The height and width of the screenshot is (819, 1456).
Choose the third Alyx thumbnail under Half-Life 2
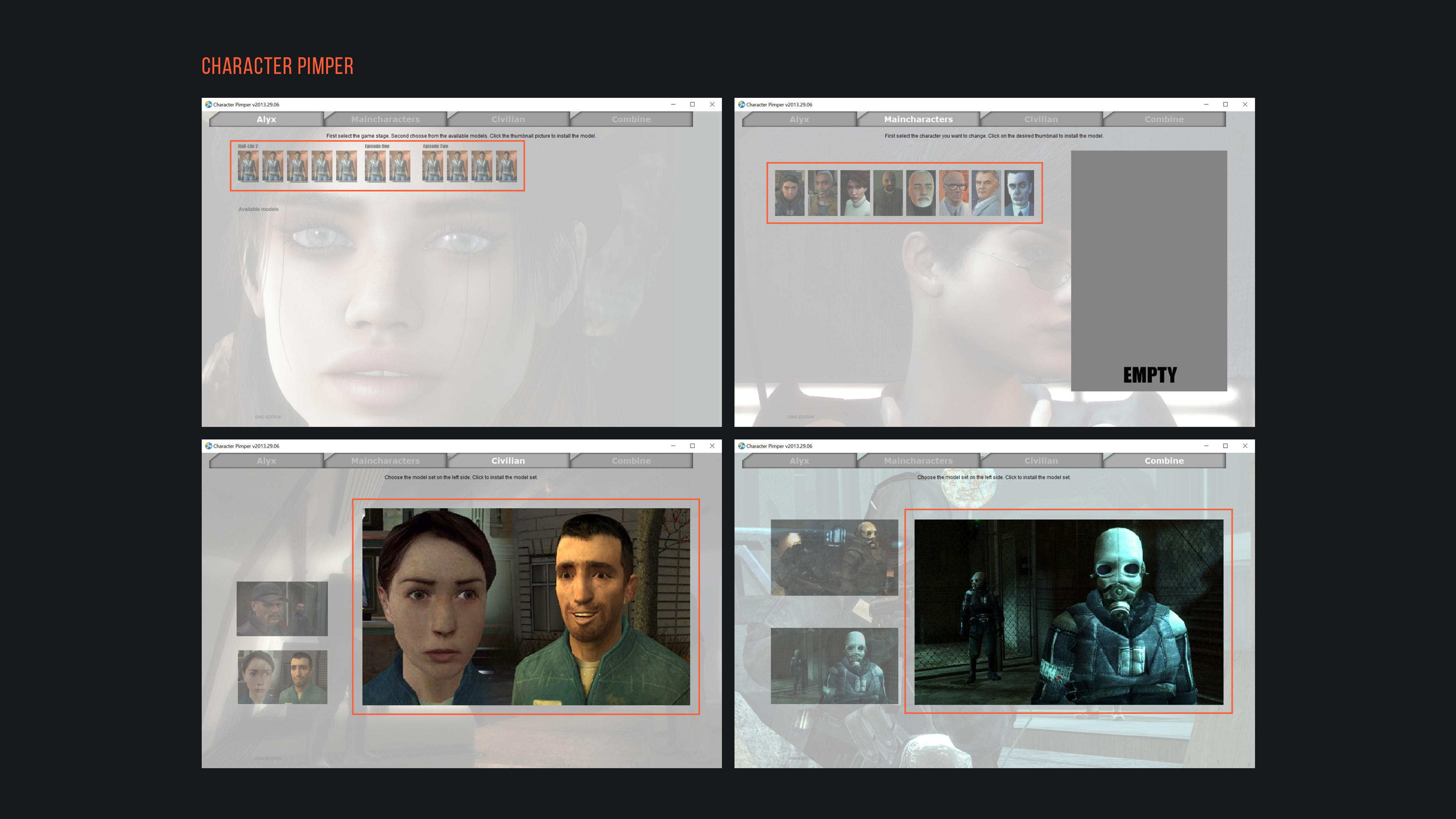click(297, 166)
